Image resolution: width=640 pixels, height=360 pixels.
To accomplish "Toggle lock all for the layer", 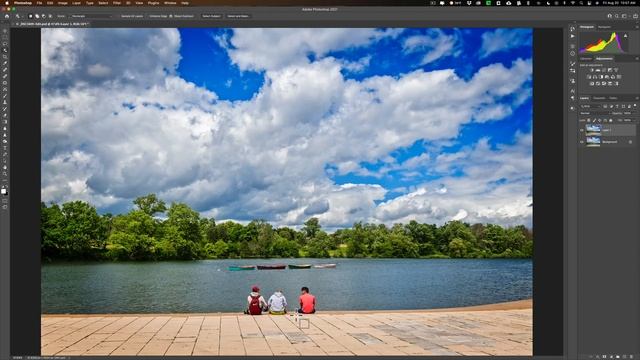I will [610, 120].
